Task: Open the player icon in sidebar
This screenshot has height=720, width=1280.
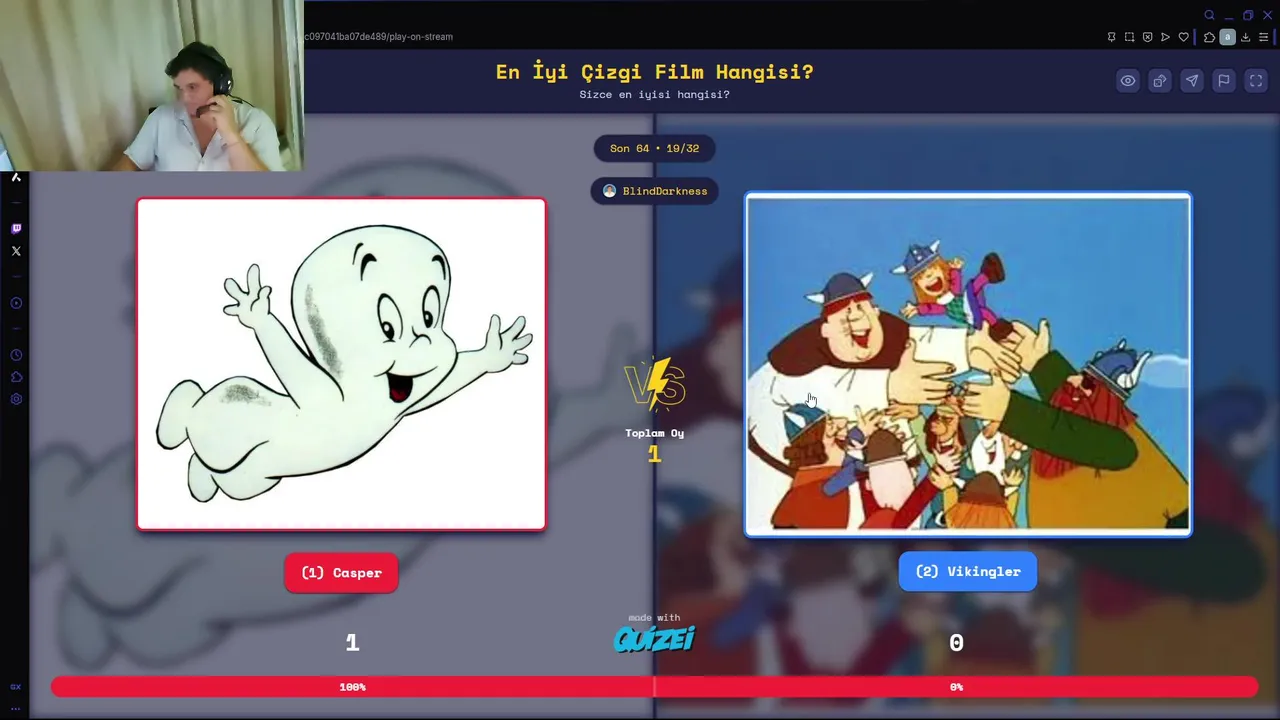Action: tap(16, 303)
